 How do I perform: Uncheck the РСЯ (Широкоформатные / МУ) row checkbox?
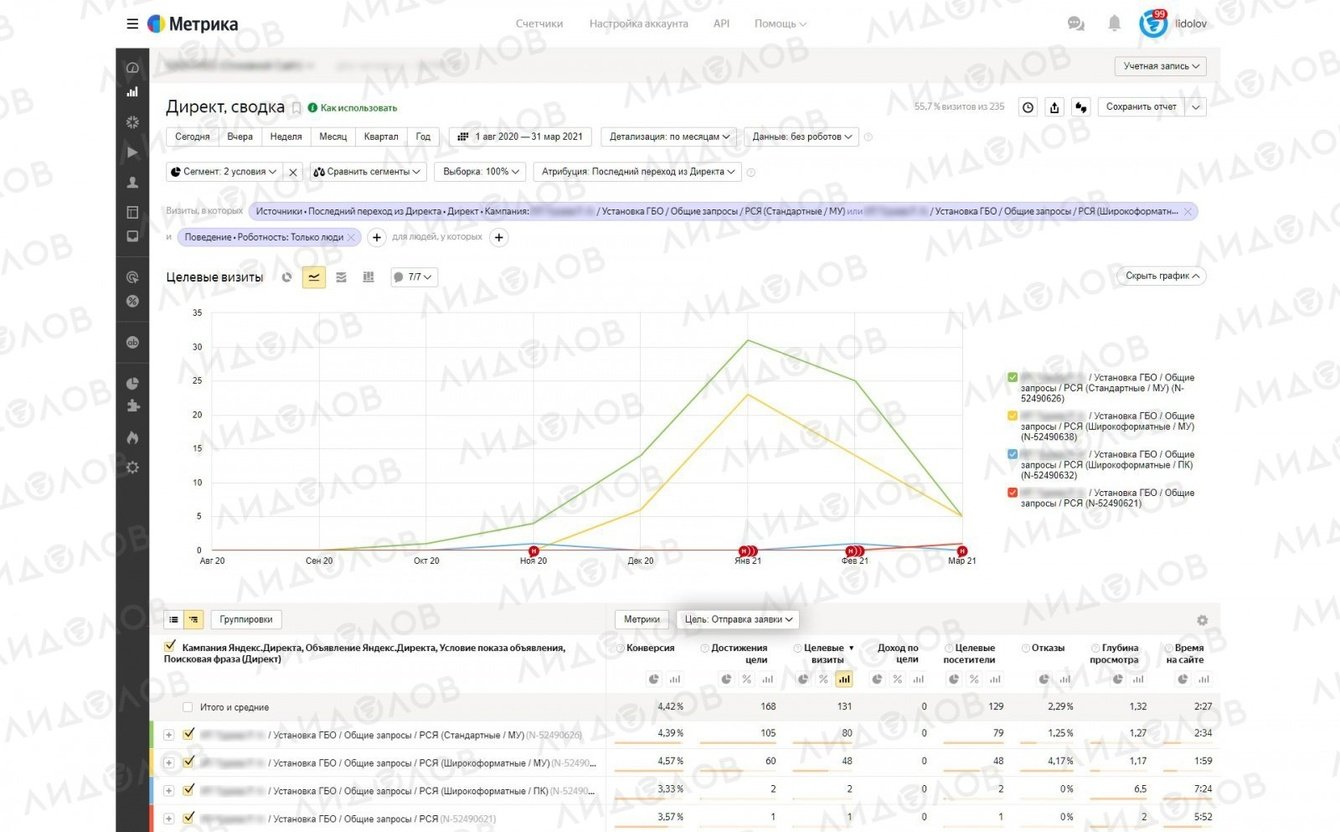[x=188, y=762]
